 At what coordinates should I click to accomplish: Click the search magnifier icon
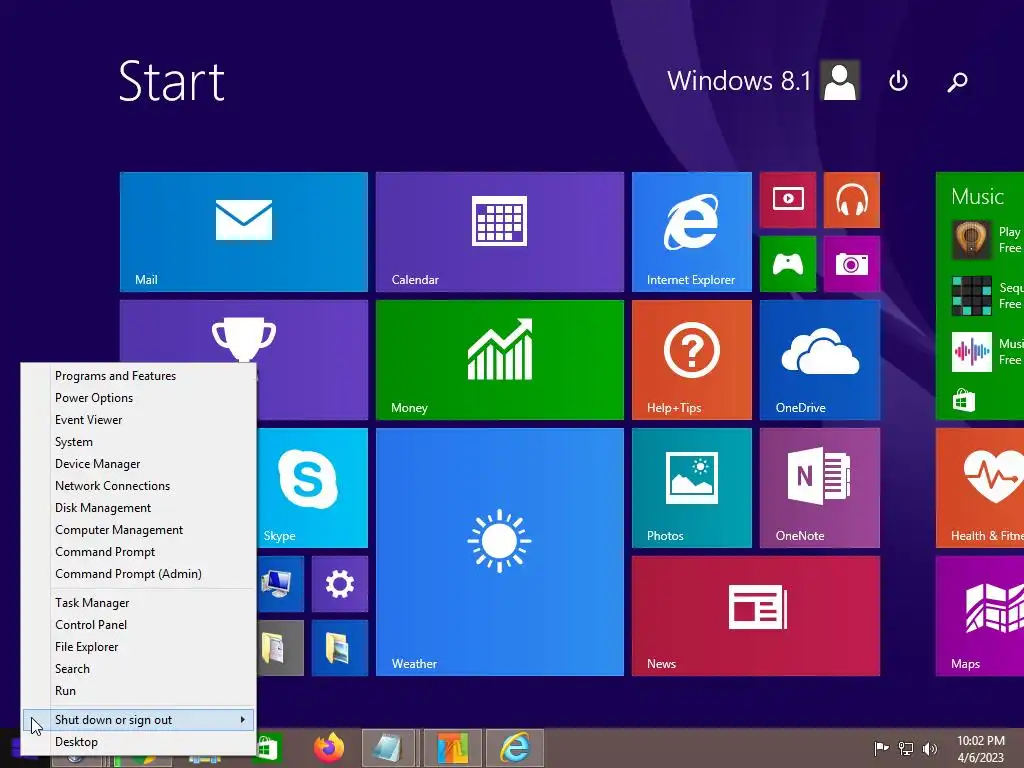pyautogui.click(x=957, y=82)
